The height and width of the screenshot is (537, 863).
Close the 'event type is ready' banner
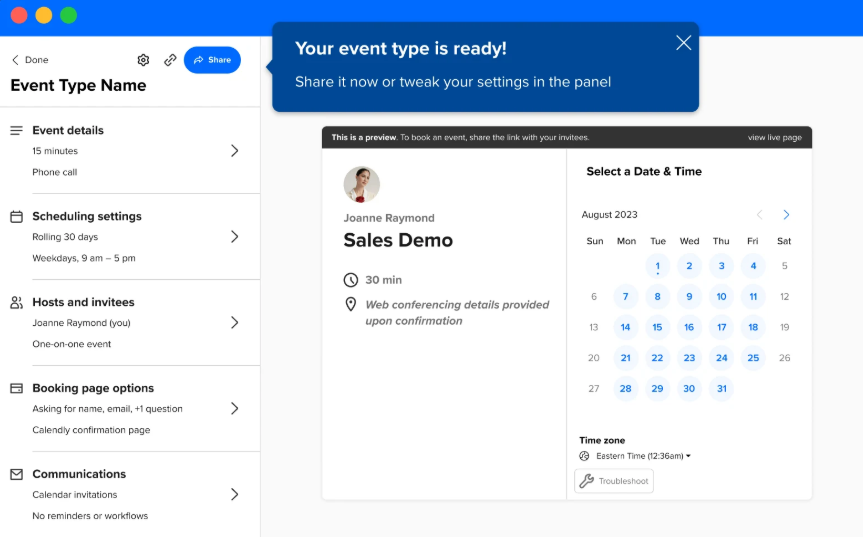[683, 43]
